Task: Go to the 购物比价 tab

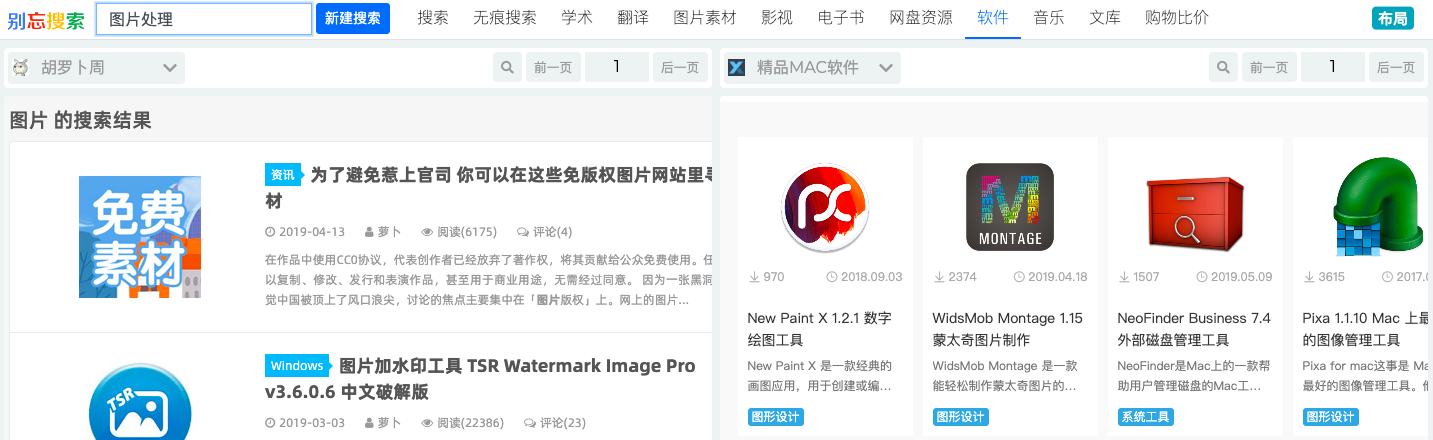Action: point(1177,18)
